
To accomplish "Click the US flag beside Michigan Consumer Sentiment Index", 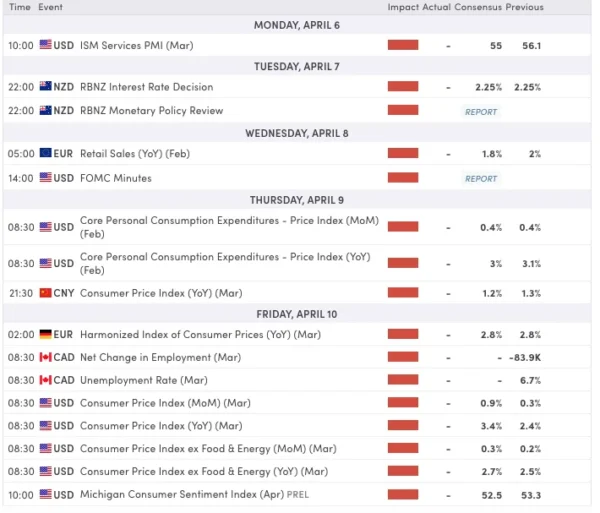I will point(46,495).
